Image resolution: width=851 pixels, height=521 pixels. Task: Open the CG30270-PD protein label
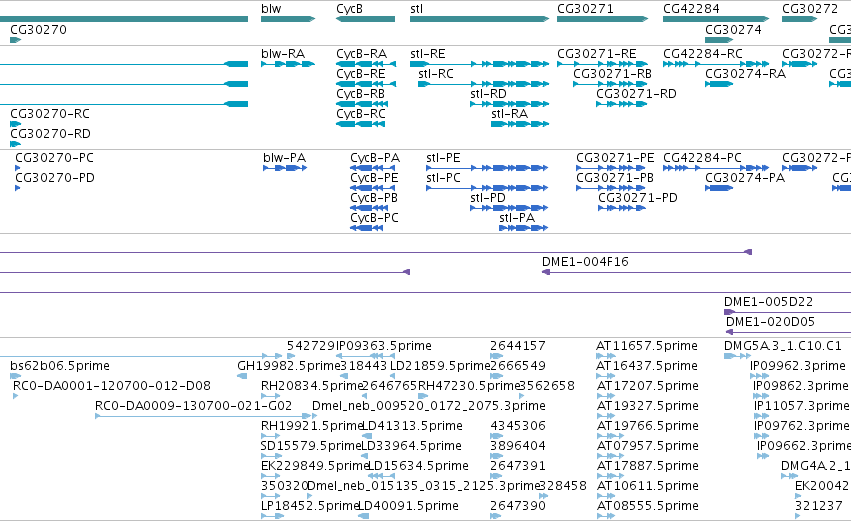coord(55,178)
